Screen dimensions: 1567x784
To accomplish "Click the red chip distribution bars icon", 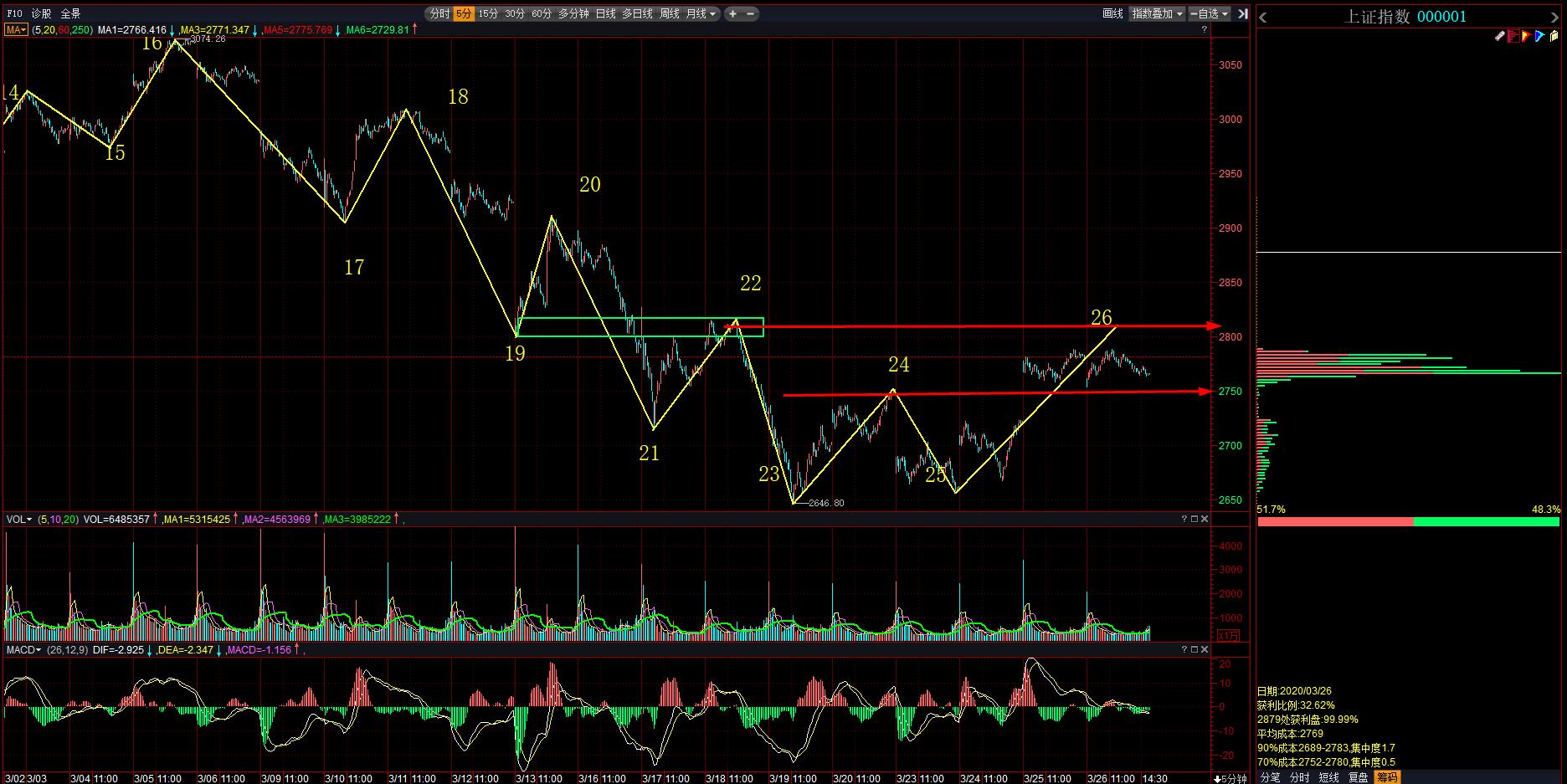I will click(1513, 36).
